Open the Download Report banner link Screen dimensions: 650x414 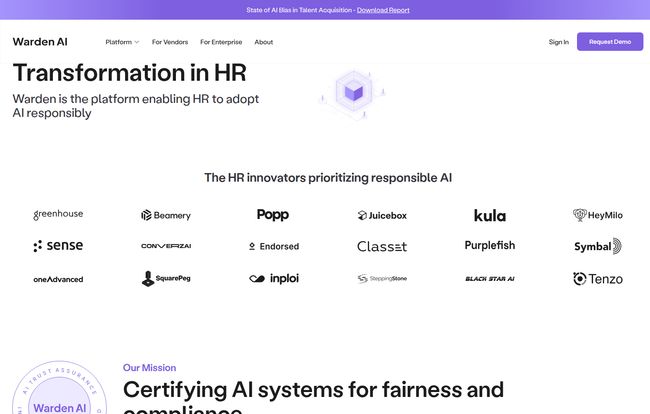(x=383, y=10)
